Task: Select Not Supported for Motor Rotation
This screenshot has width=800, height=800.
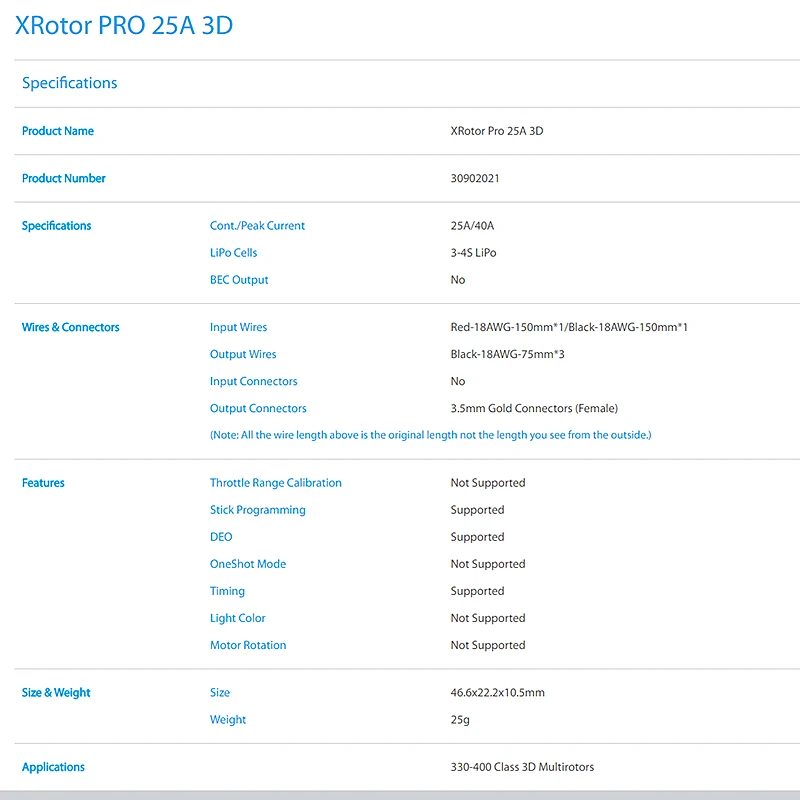Action: pos(488,645)
